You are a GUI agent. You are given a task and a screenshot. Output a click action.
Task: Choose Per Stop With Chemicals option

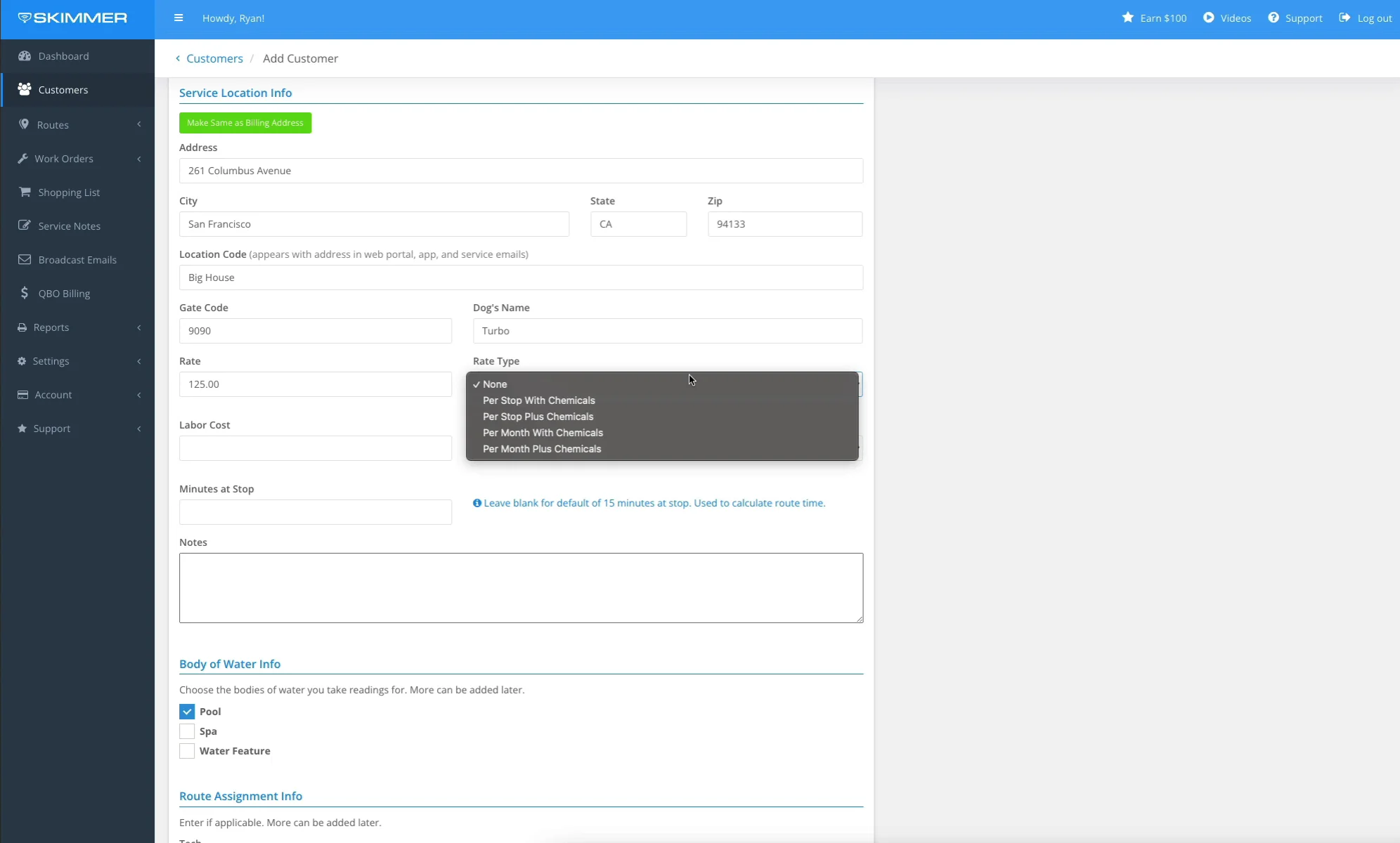pyautogui.click(x=538, y=400)
